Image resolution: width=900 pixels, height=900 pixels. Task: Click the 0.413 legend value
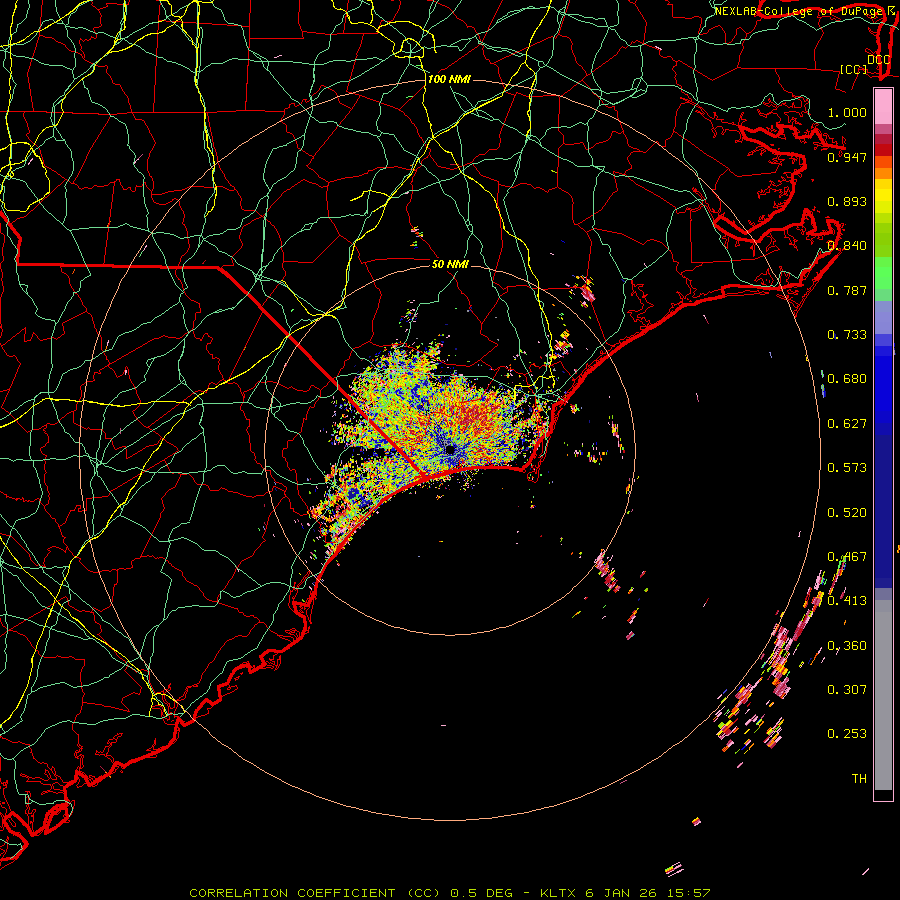(x=847, y=600)
